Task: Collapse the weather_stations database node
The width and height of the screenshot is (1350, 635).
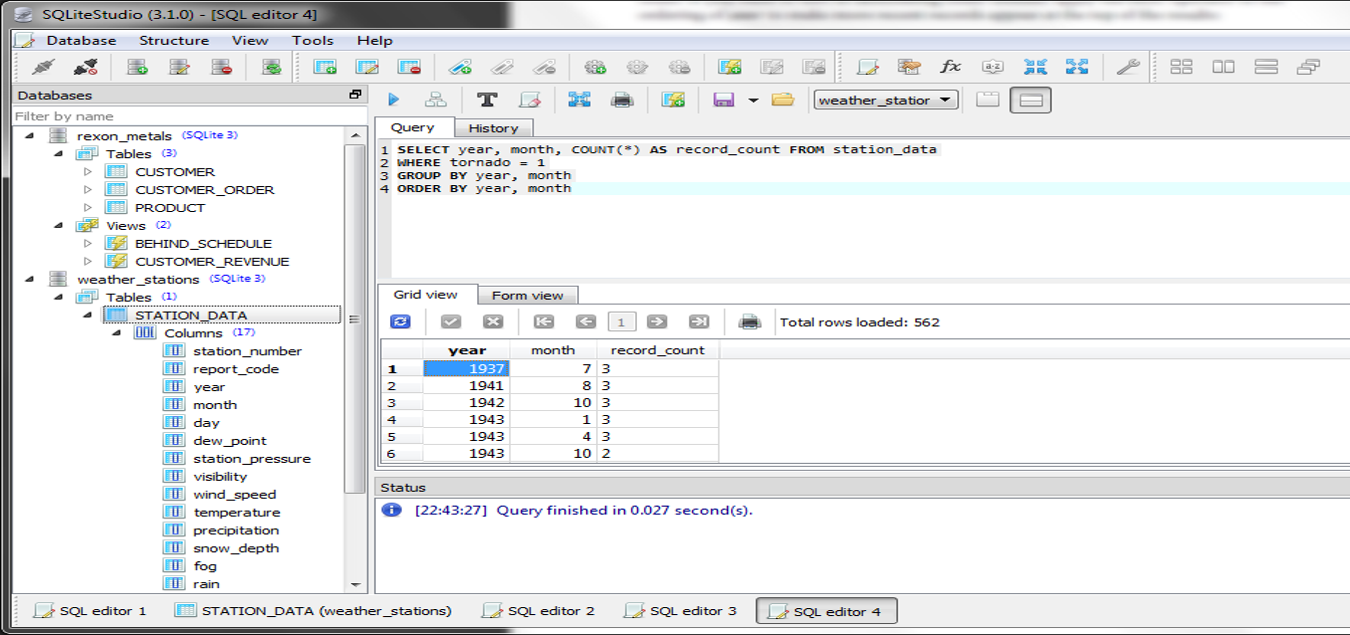Action: 29,280
